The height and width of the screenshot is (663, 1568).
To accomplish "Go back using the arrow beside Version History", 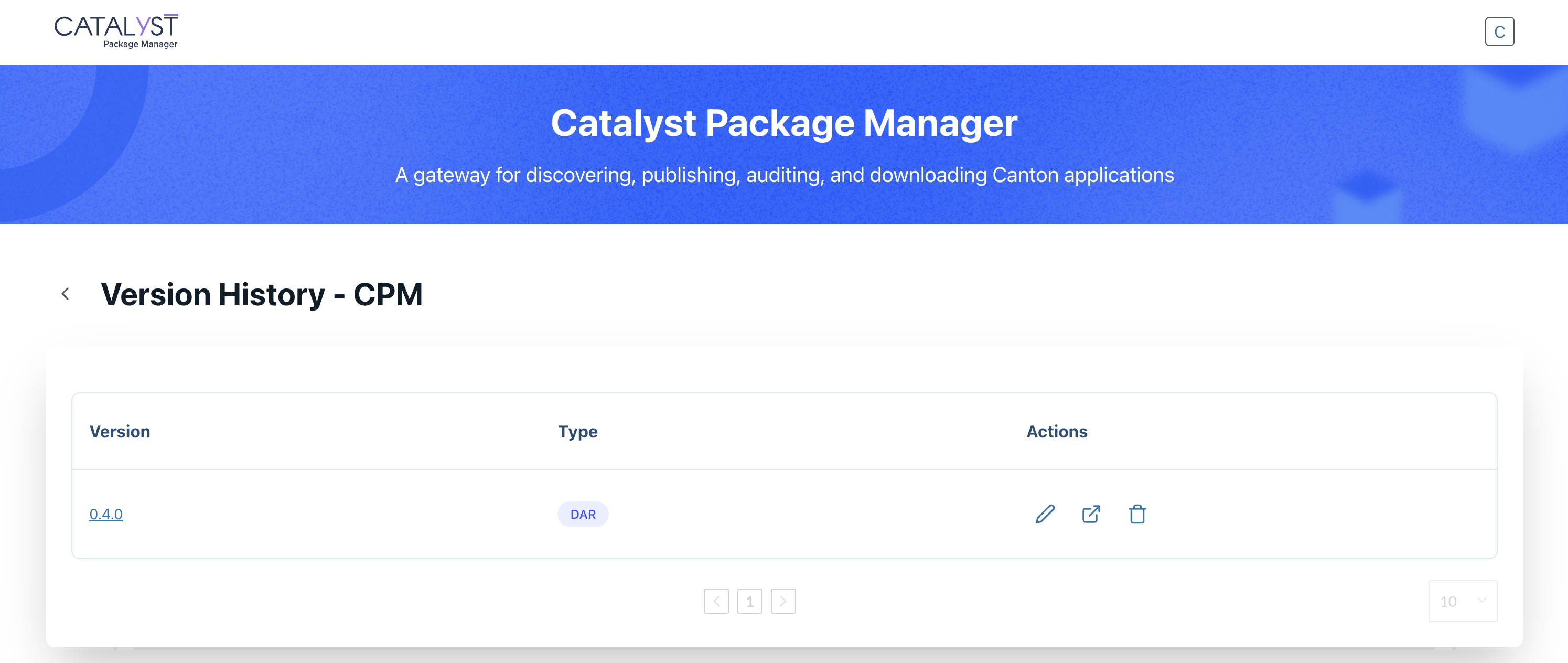I will (66, 294).
